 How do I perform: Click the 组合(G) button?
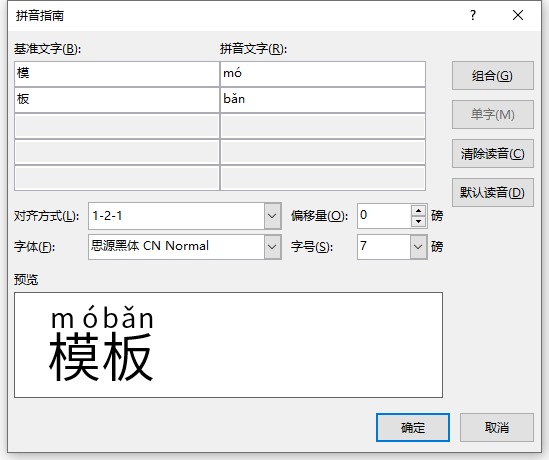(493, 76)
